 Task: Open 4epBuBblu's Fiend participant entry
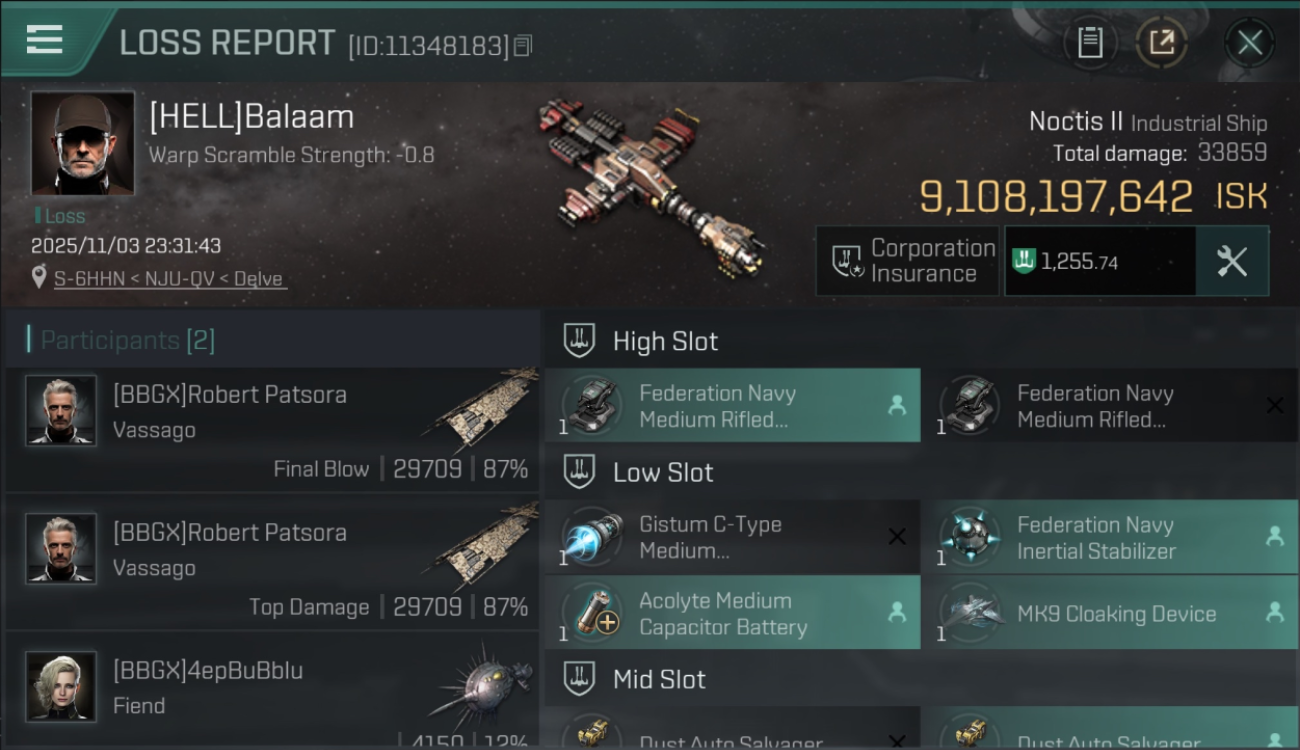272,690
